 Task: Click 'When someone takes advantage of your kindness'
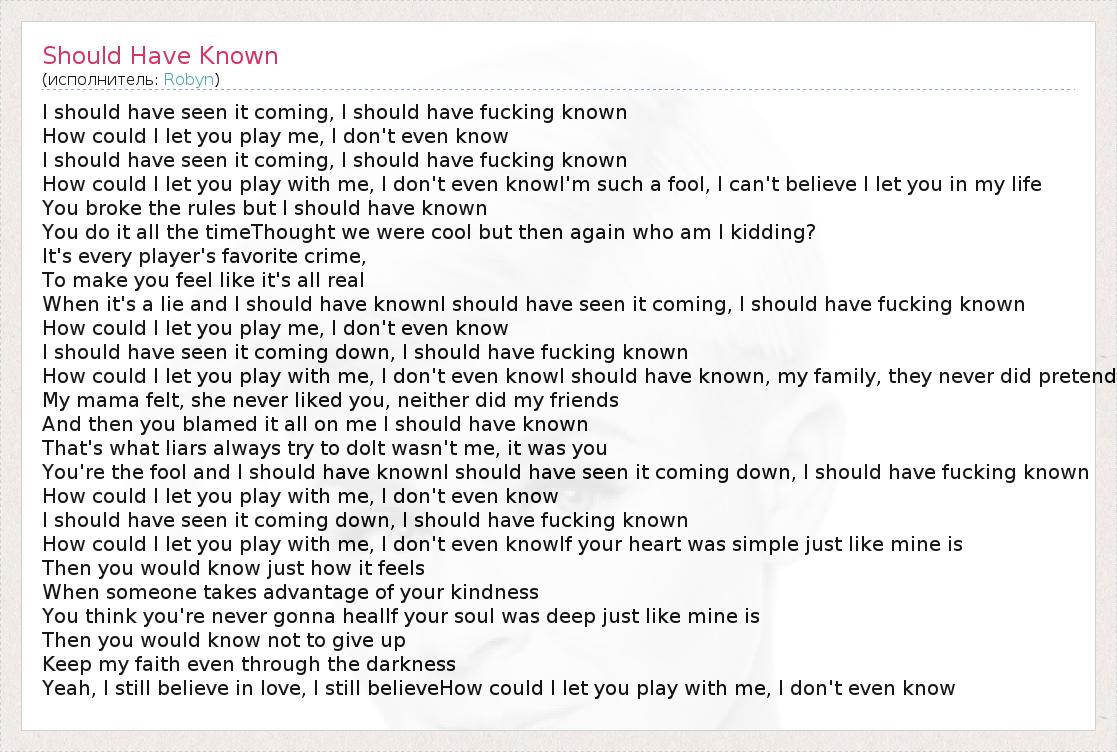pos(290,592)
